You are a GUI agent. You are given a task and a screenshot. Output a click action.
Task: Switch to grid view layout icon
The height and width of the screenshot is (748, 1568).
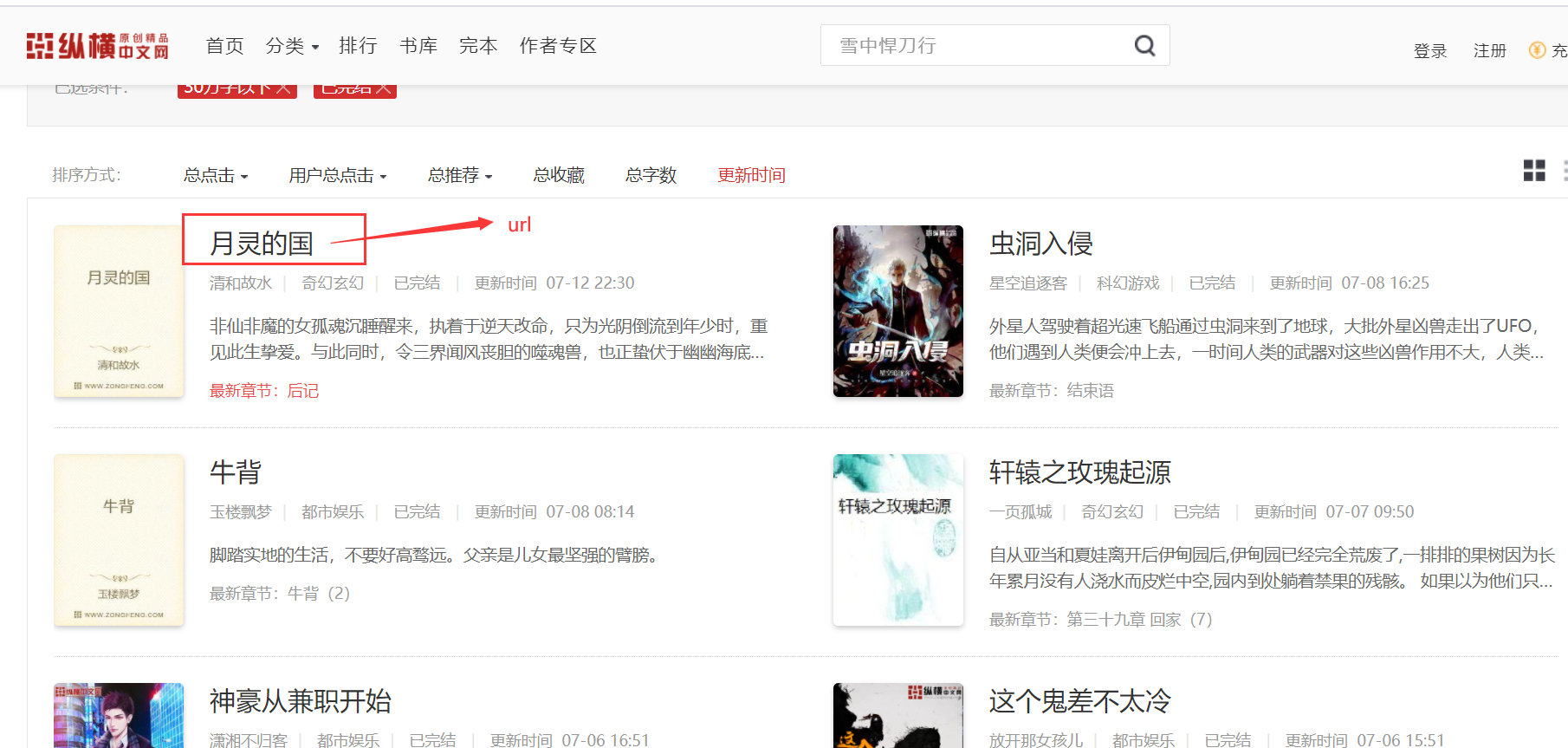(1534, 171)
